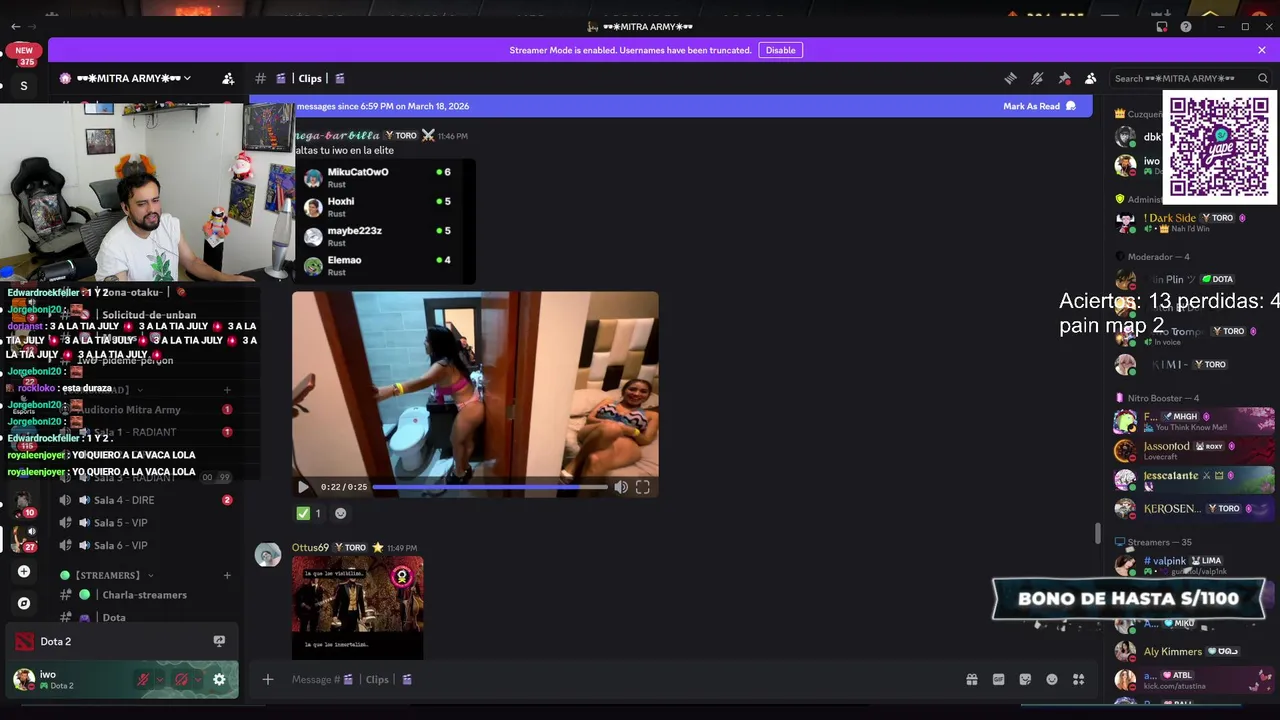Join Sala 4 - DIRE voice channel
The height and width of the screenshot is (720, 1280).
pyautogui.click(x=148, y=500)
